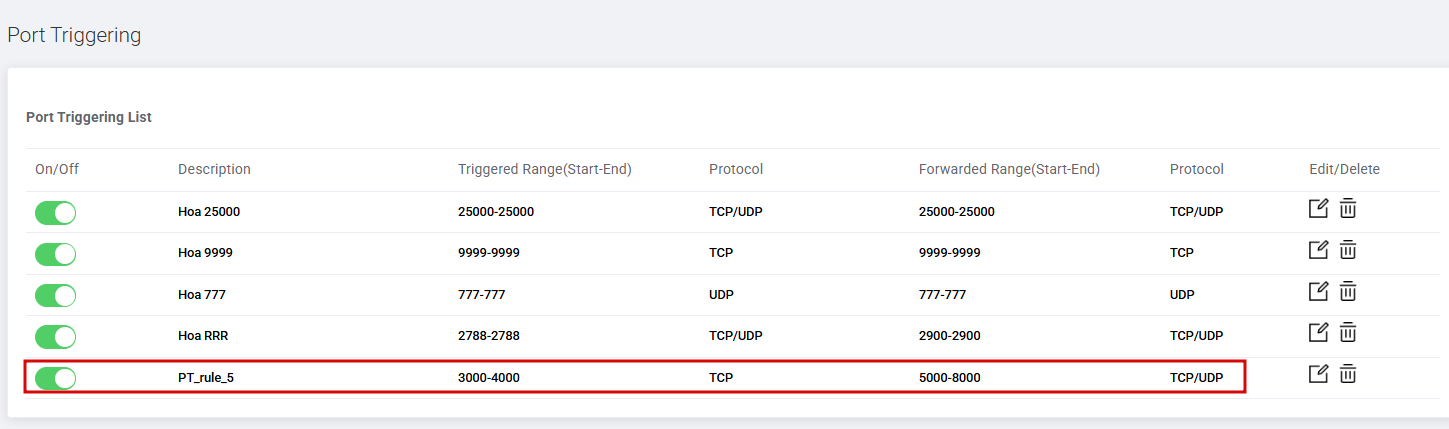Delete the Hoa 777 rule
Viewport: 1449px width, 429px height.
point(1348,292)
